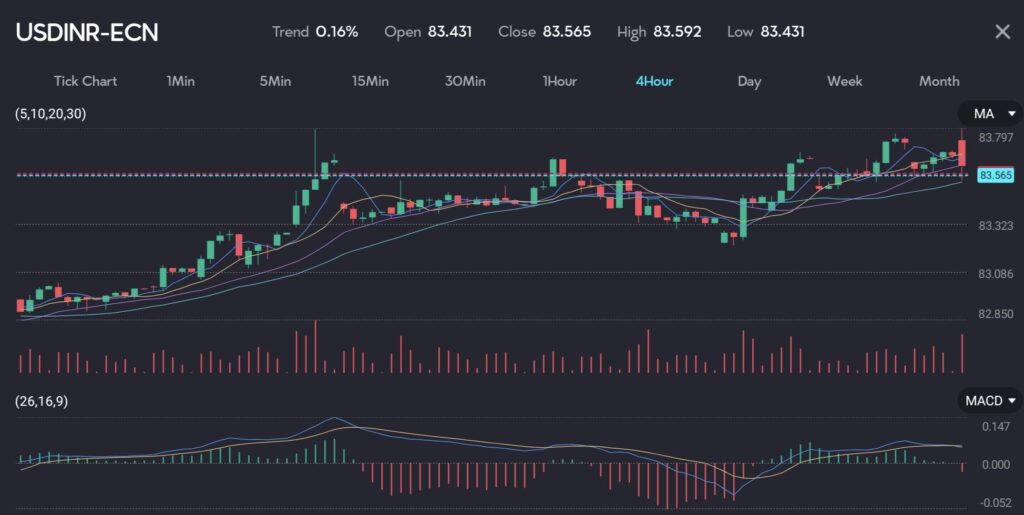Change chart to Week view
The height and width of the screenshot is (515, 1024).
click(844, 81)
